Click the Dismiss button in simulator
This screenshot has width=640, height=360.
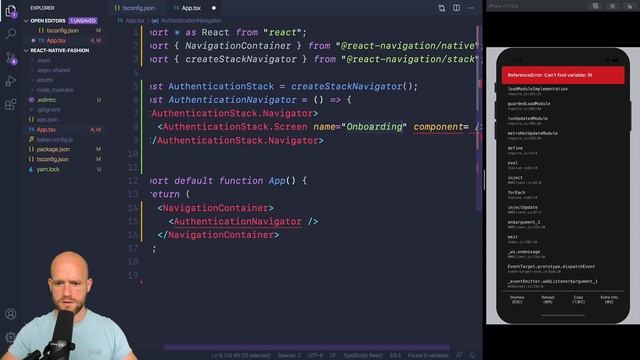517,300
